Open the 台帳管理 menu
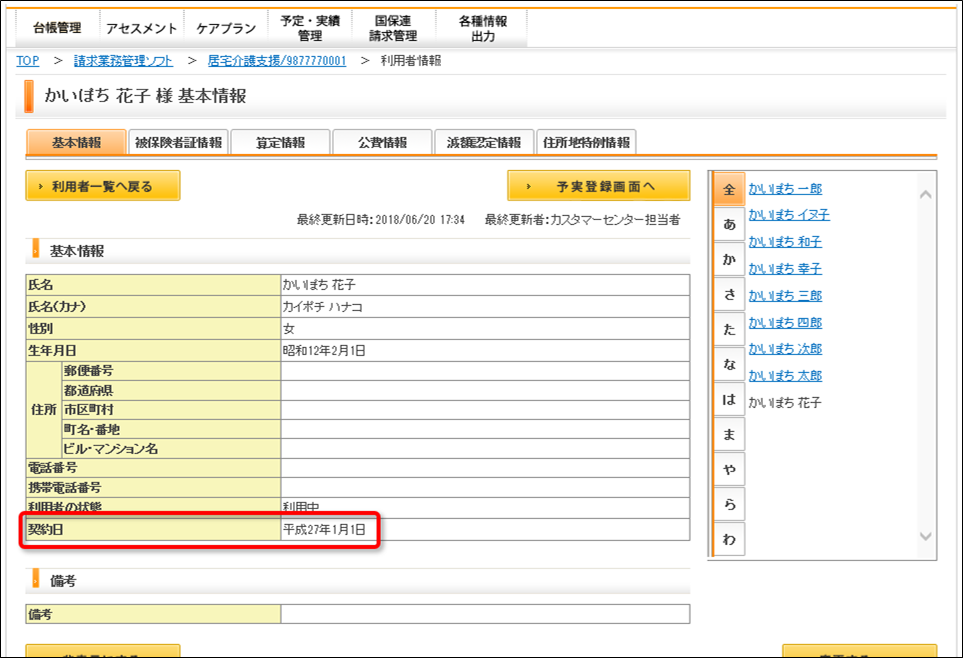The image size is (963, 658). pyautogui.click(x=57, y=28)
